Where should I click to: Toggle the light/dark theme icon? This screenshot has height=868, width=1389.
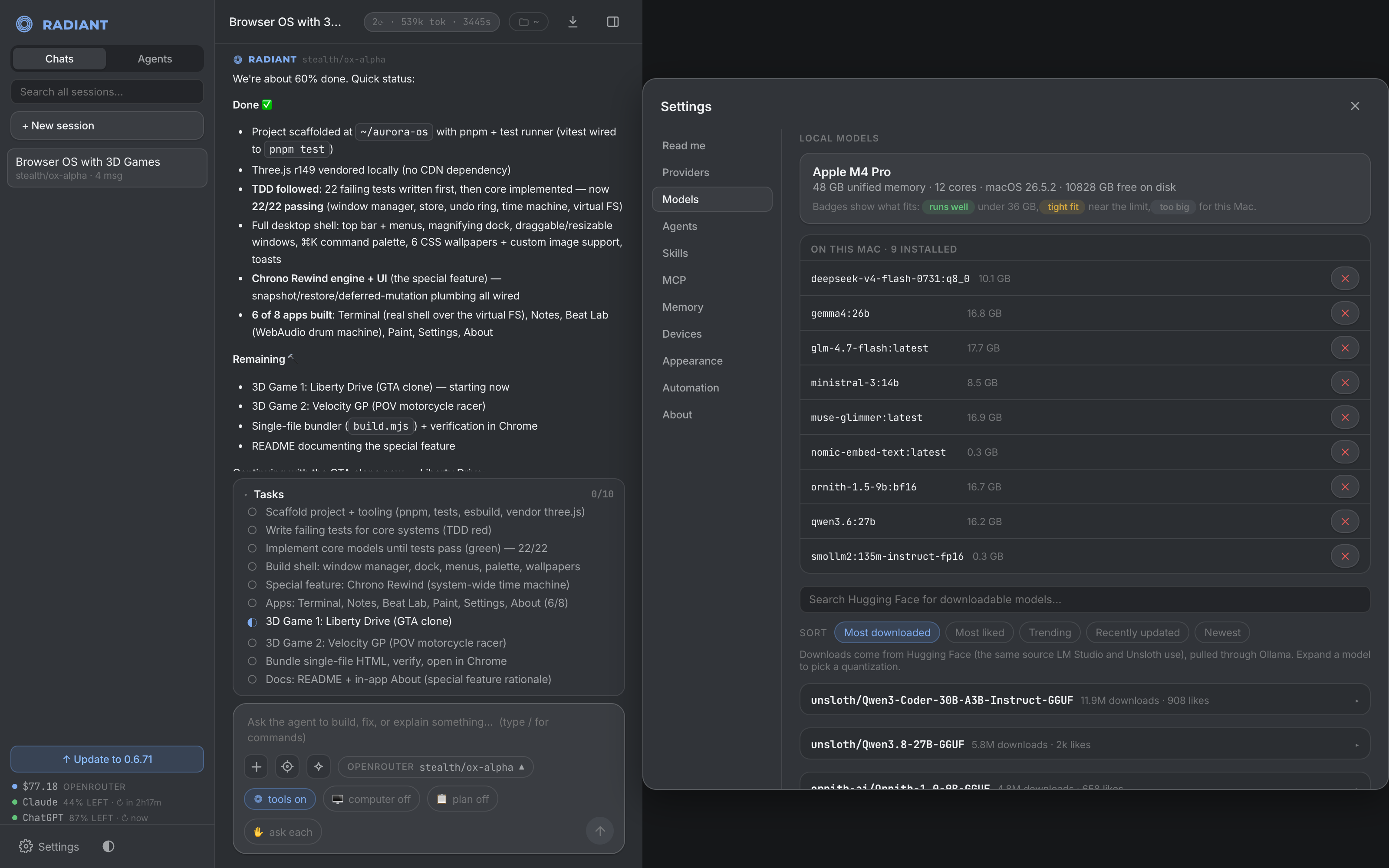(109, 846)
